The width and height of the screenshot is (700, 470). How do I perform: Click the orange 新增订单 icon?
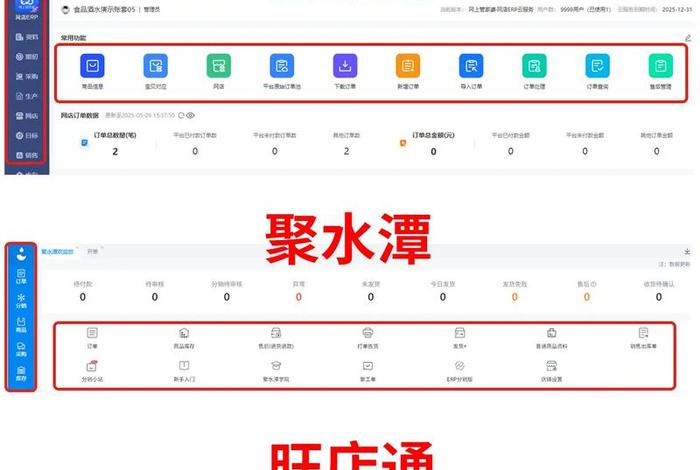408,66
